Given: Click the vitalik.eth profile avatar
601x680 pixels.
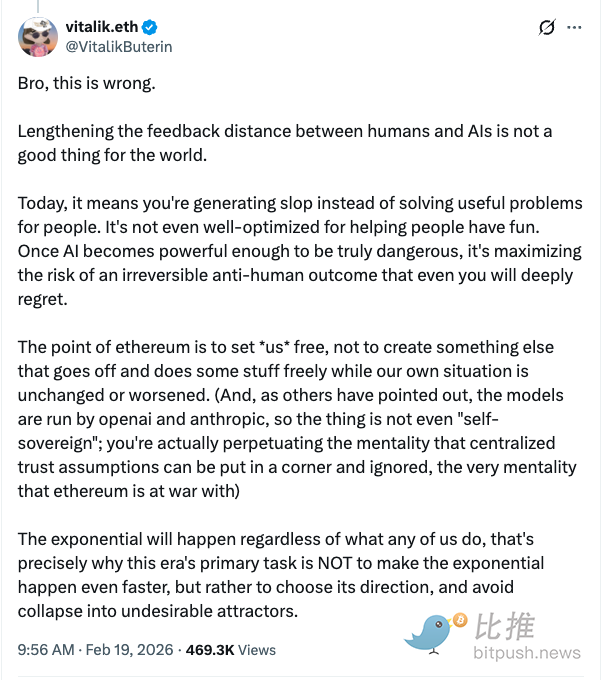Looking at the screenshot, I should coord(37,37).
